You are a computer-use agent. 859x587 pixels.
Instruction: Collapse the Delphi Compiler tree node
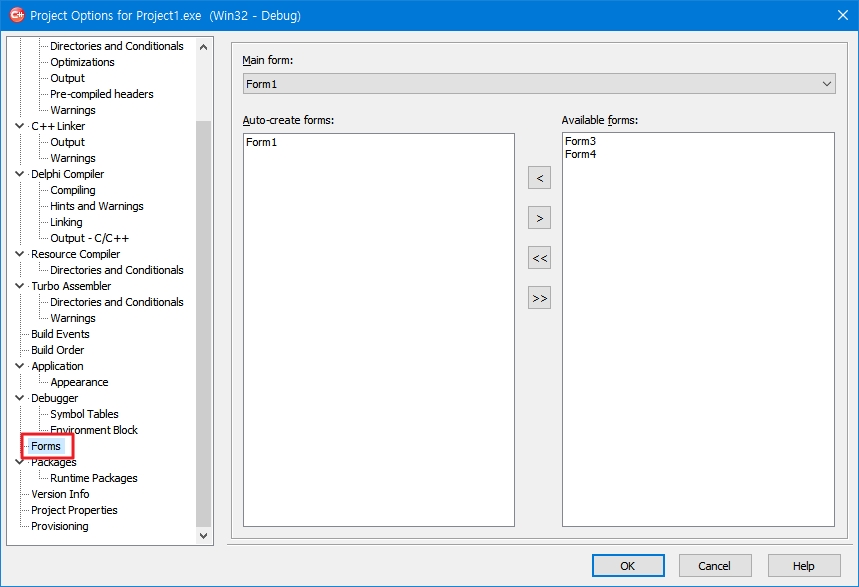pos(20,174)
